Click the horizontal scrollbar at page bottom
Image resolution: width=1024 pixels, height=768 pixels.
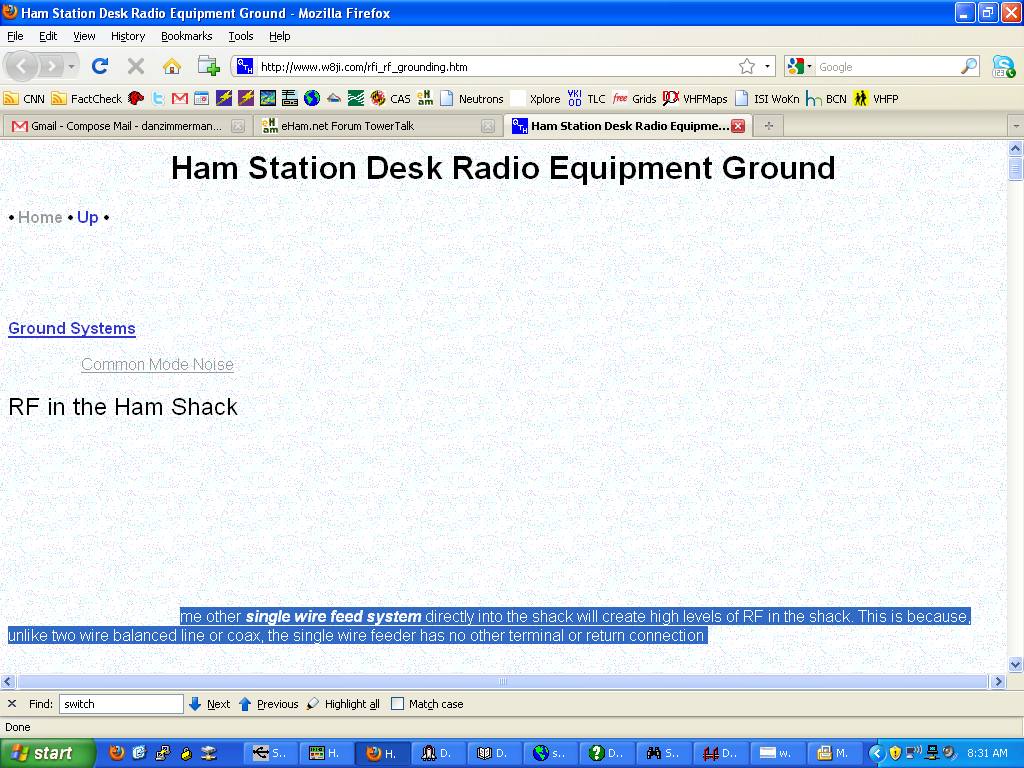[x=502, y=681]
